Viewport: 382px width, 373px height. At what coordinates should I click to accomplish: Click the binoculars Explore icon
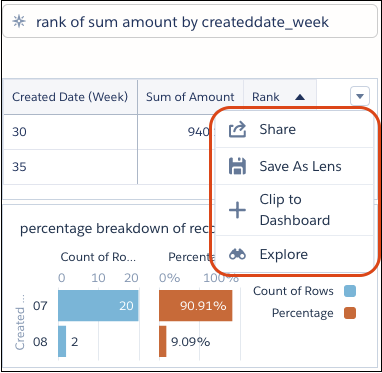(237, 255)
